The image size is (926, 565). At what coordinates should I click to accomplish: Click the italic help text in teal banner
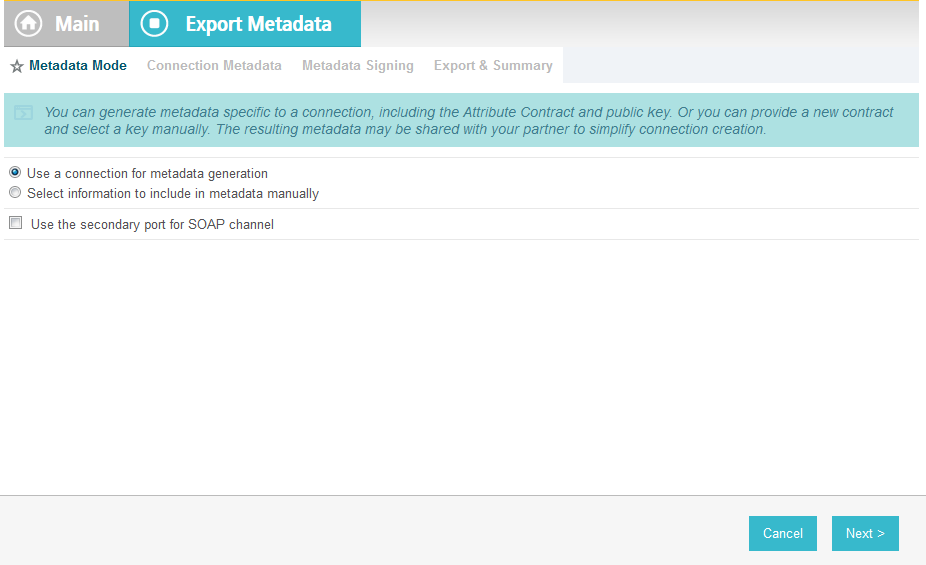(469, 120)
